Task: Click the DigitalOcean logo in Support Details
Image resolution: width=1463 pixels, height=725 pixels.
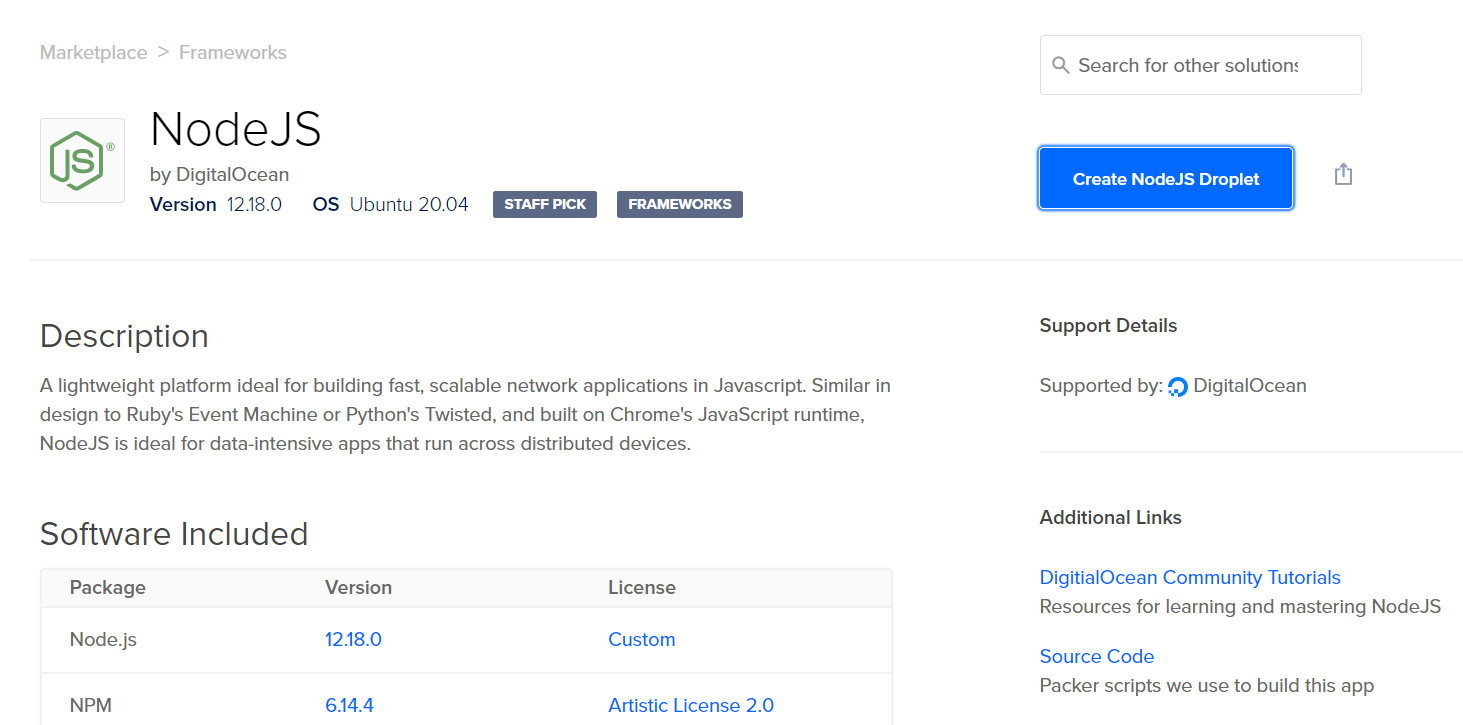Action: click(x=1178, y=387)
